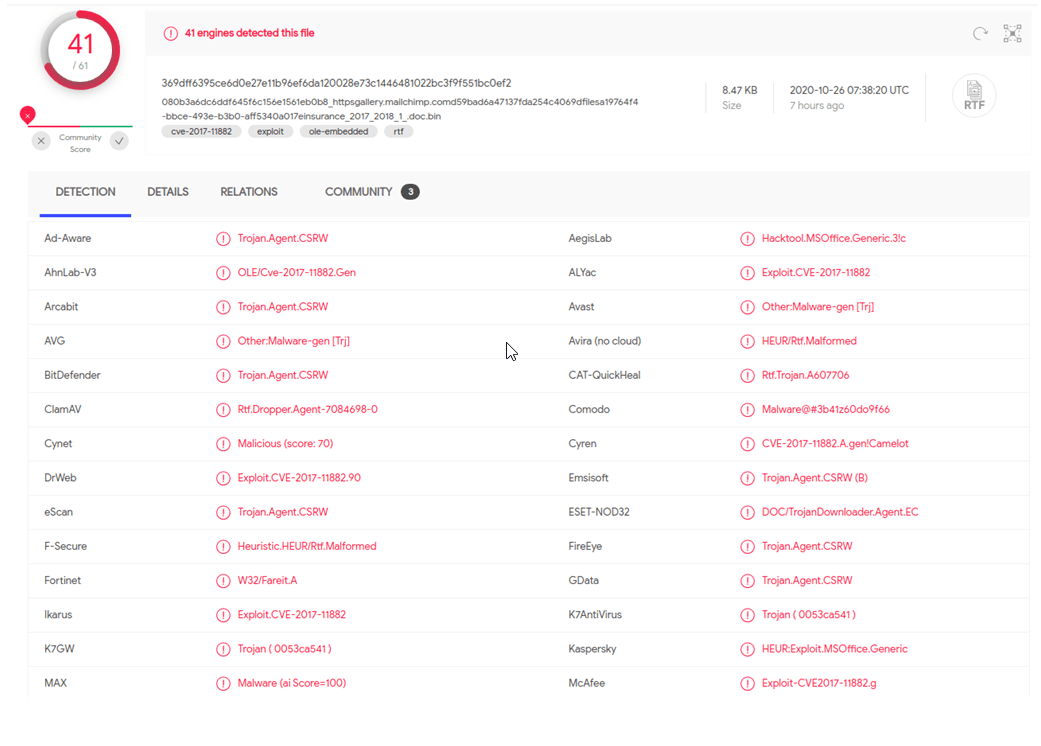Click the 41 / 61 detection score gauge
This screenshot has width=1041, height=746.
pos(80,51)
